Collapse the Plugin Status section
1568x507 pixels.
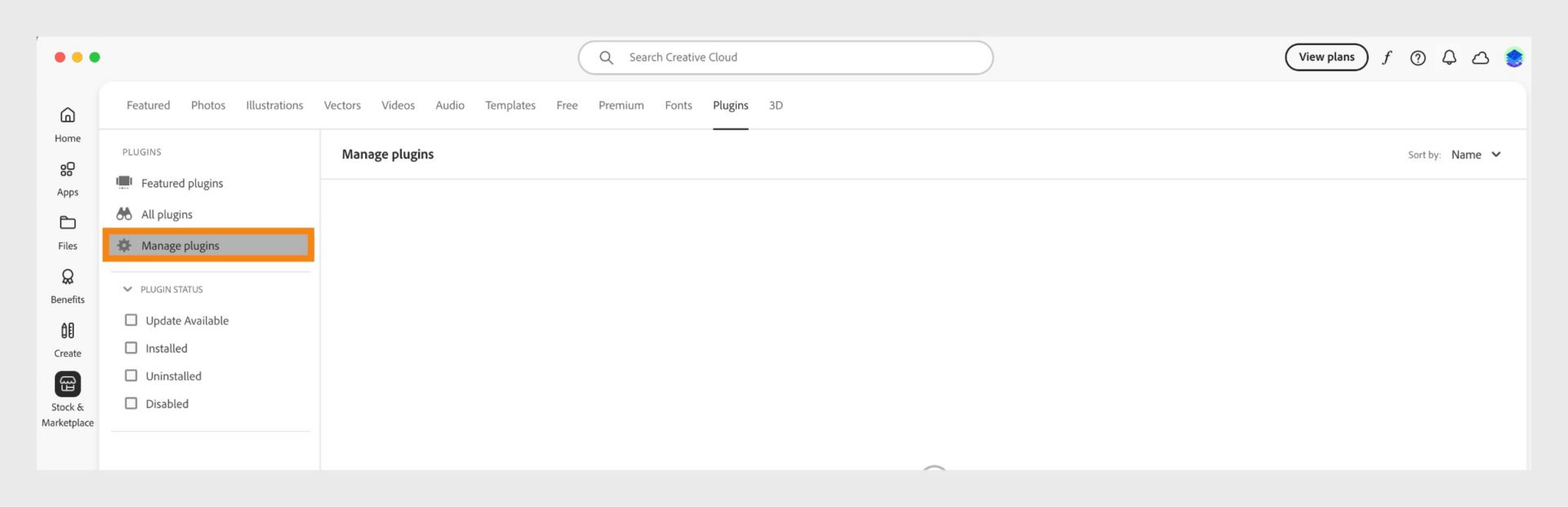click(127, 289)
